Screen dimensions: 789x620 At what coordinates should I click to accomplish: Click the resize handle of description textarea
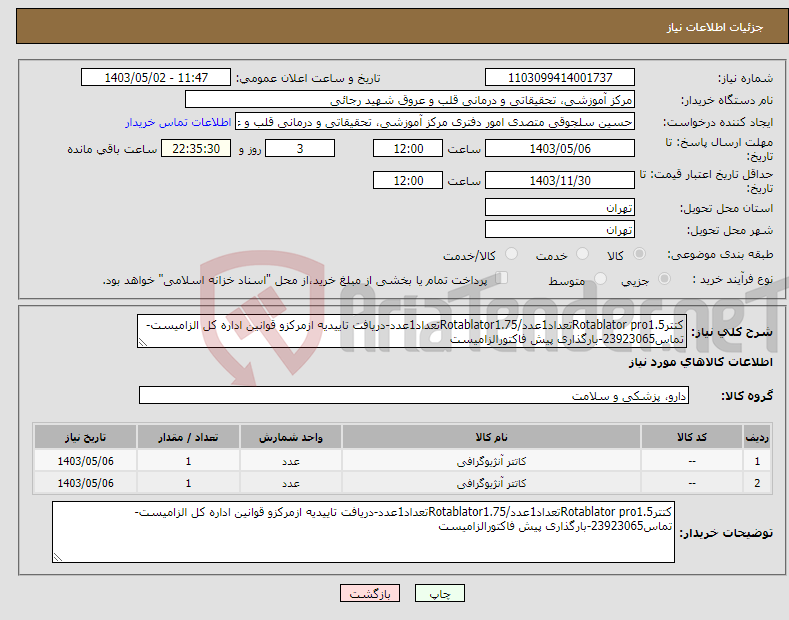pyautogui.click(x=143, y=342)
